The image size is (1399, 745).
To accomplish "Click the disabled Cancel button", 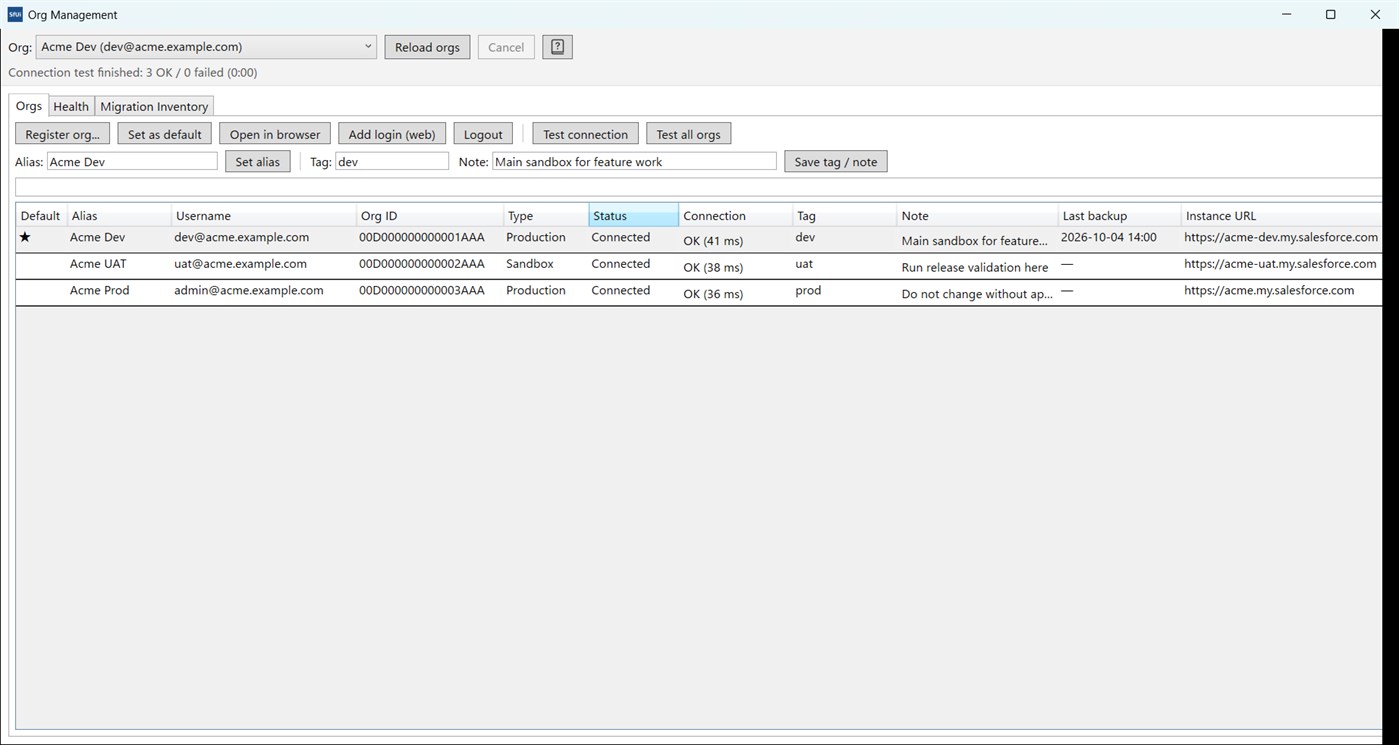I will [x=506, y=47].
